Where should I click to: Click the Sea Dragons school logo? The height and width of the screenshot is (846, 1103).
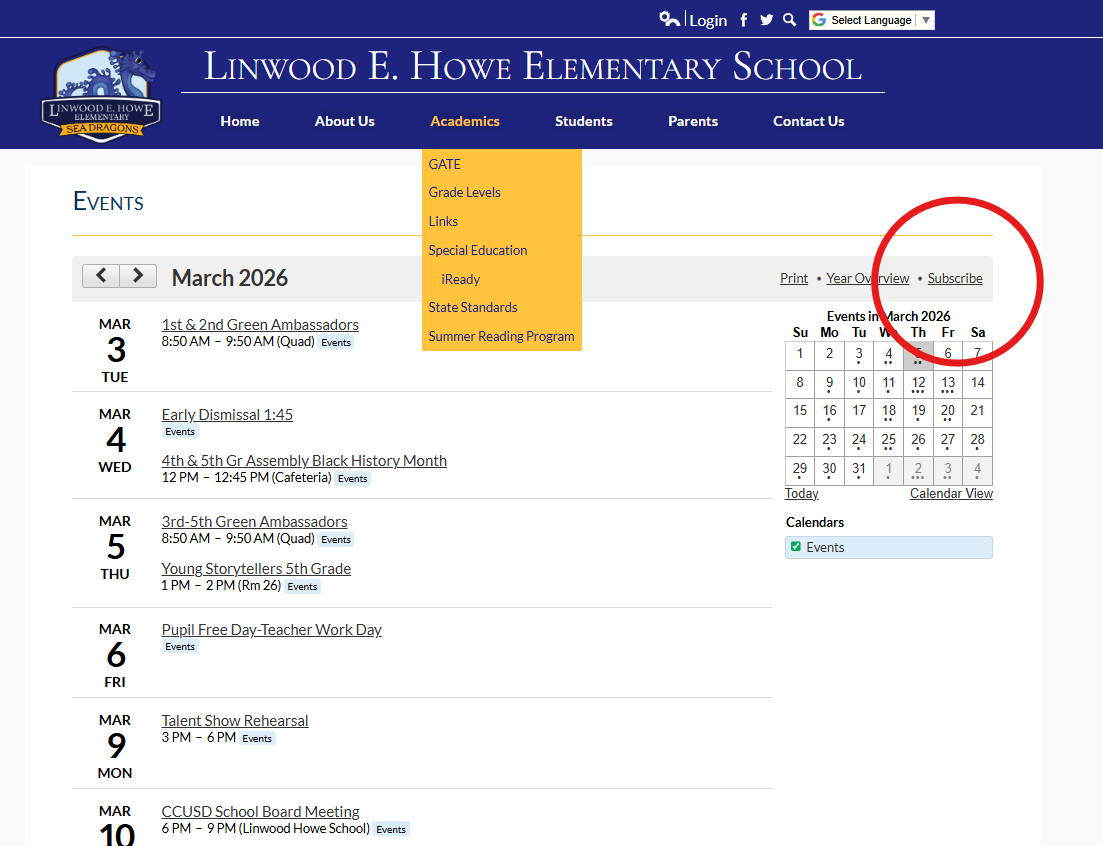pos(101,95)
